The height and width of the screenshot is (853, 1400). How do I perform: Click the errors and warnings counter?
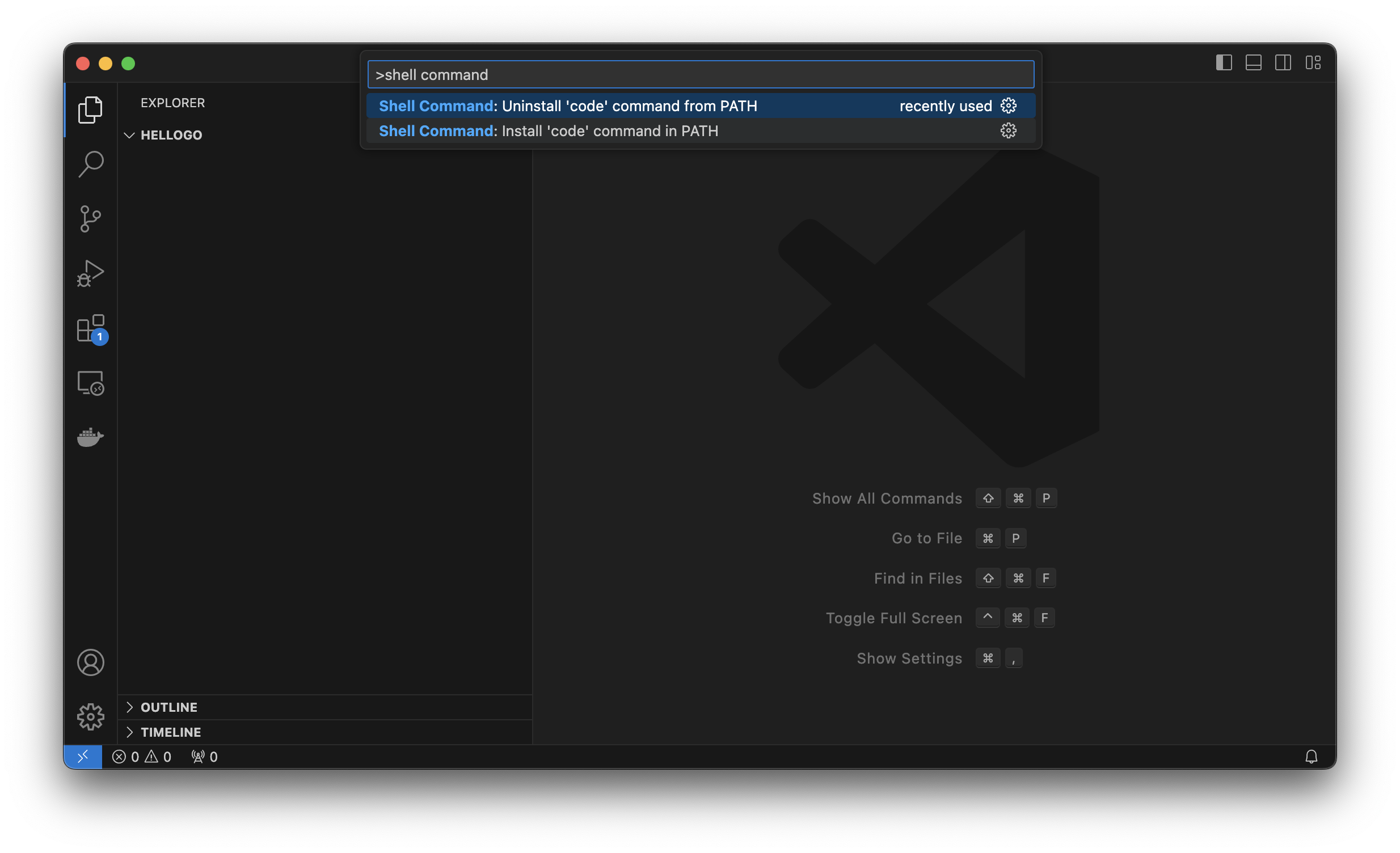click(x=141, y=756)
